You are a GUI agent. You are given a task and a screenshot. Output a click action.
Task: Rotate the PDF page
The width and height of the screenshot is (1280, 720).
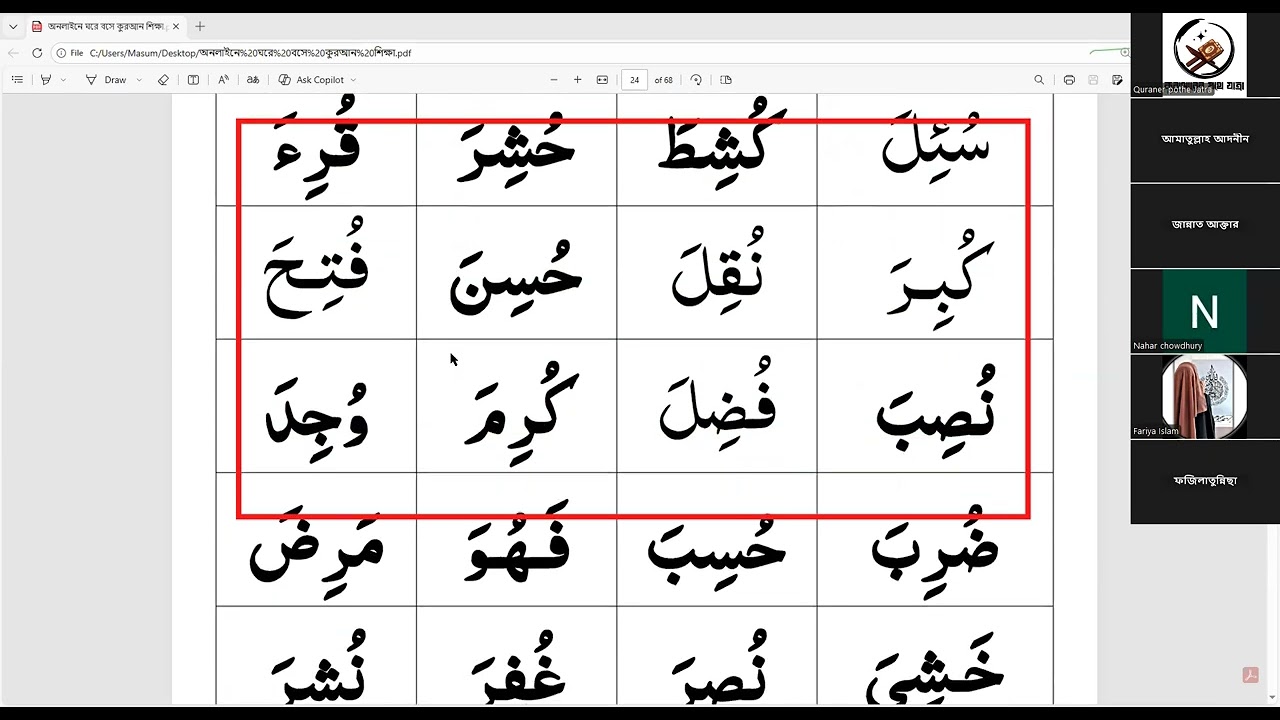pos(696,80)
